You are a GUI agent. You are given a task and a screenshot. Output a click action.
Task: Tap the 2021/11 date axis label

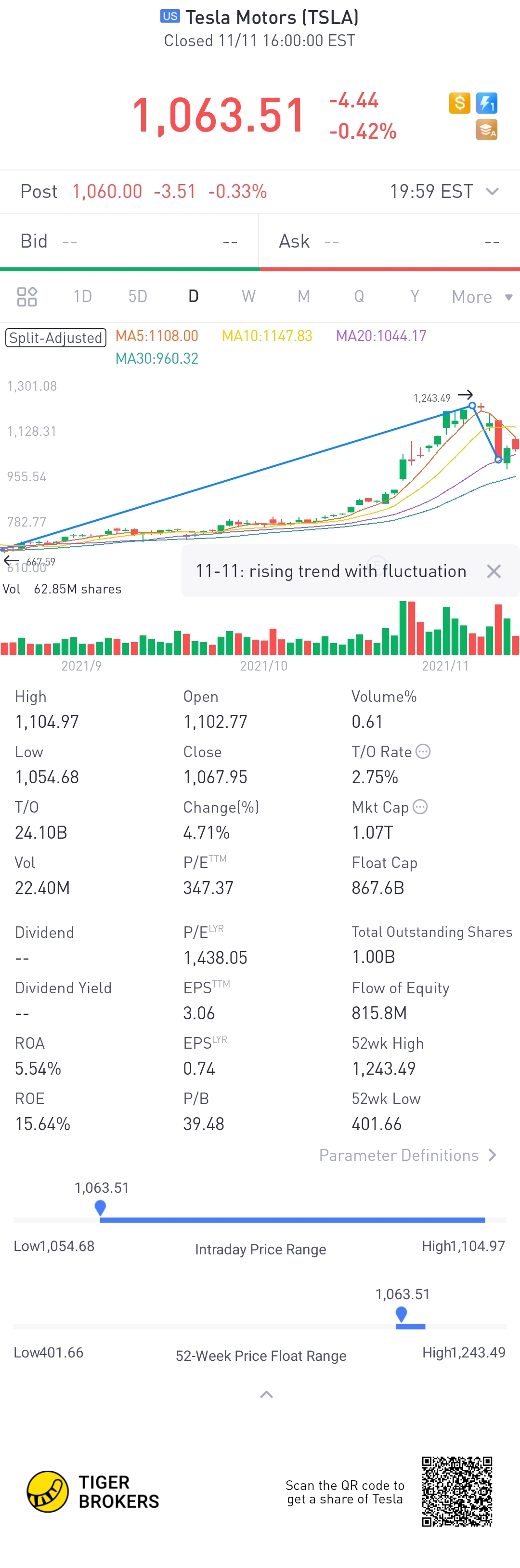tap(446, 666)
